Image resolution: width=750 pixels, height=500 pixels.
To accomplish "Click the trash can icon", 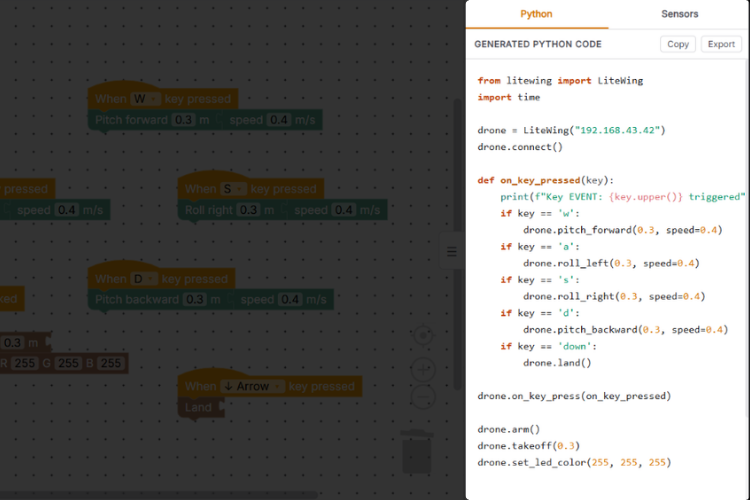I will pos(417,451).
